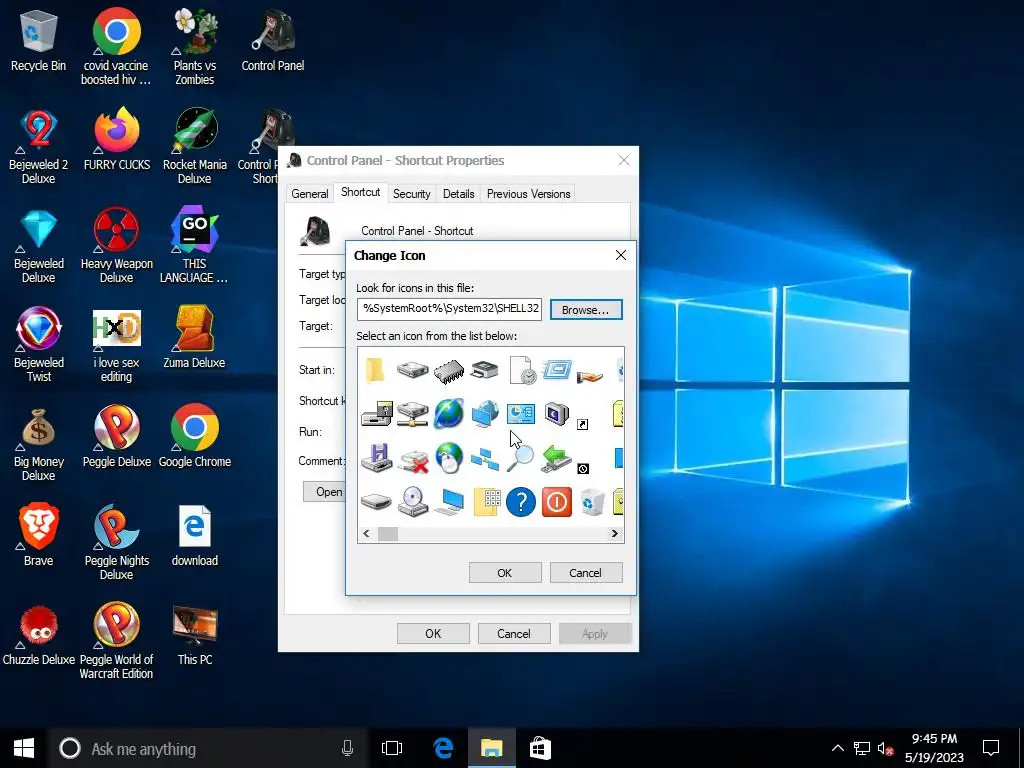This screenshot has width=1024, height=768.
Task: Click the right arrow of the icon list scrollbar
Action: point(615,534)
